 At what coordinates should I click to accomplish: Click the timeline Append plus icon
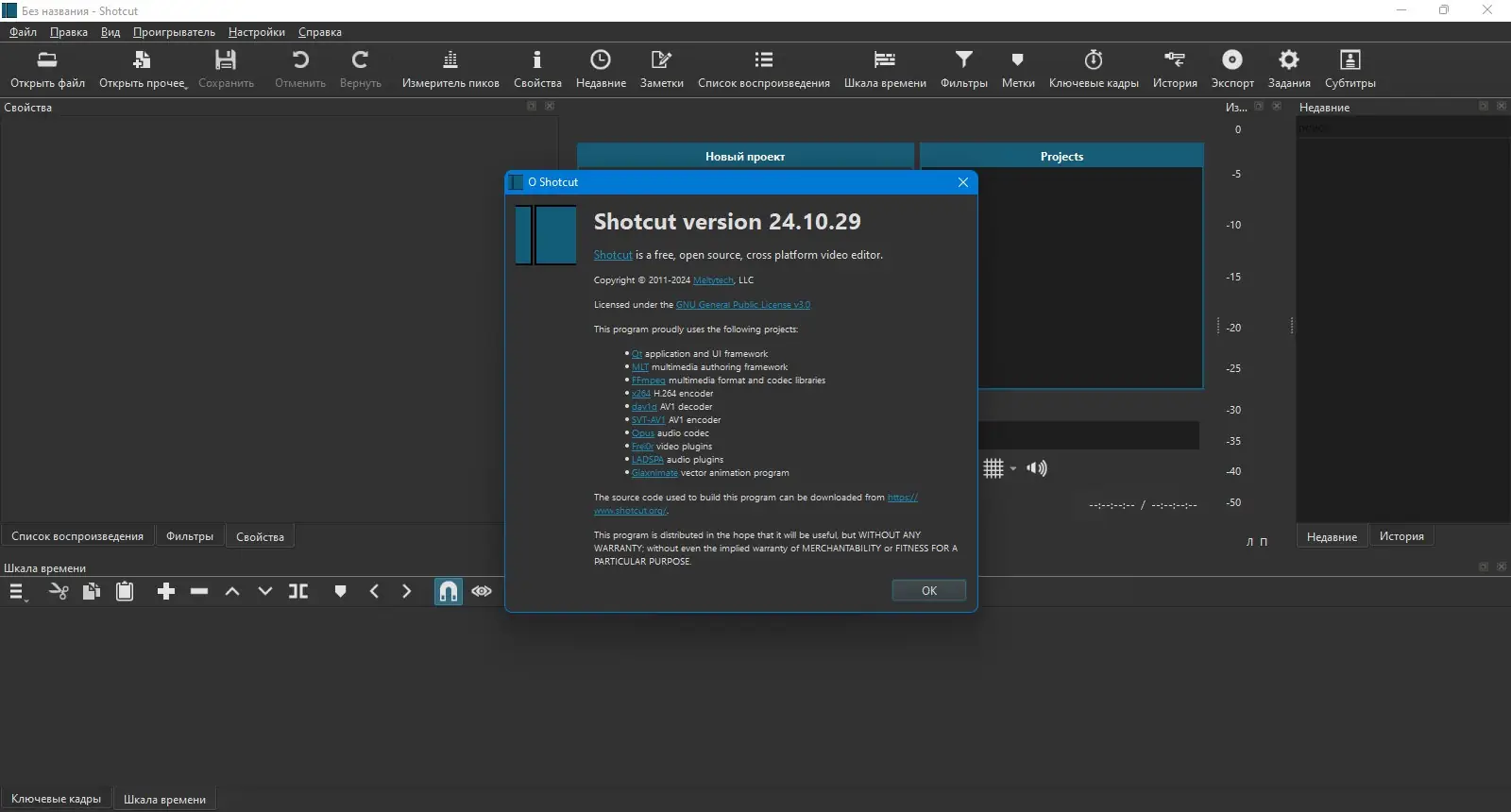tap(166, 592)
